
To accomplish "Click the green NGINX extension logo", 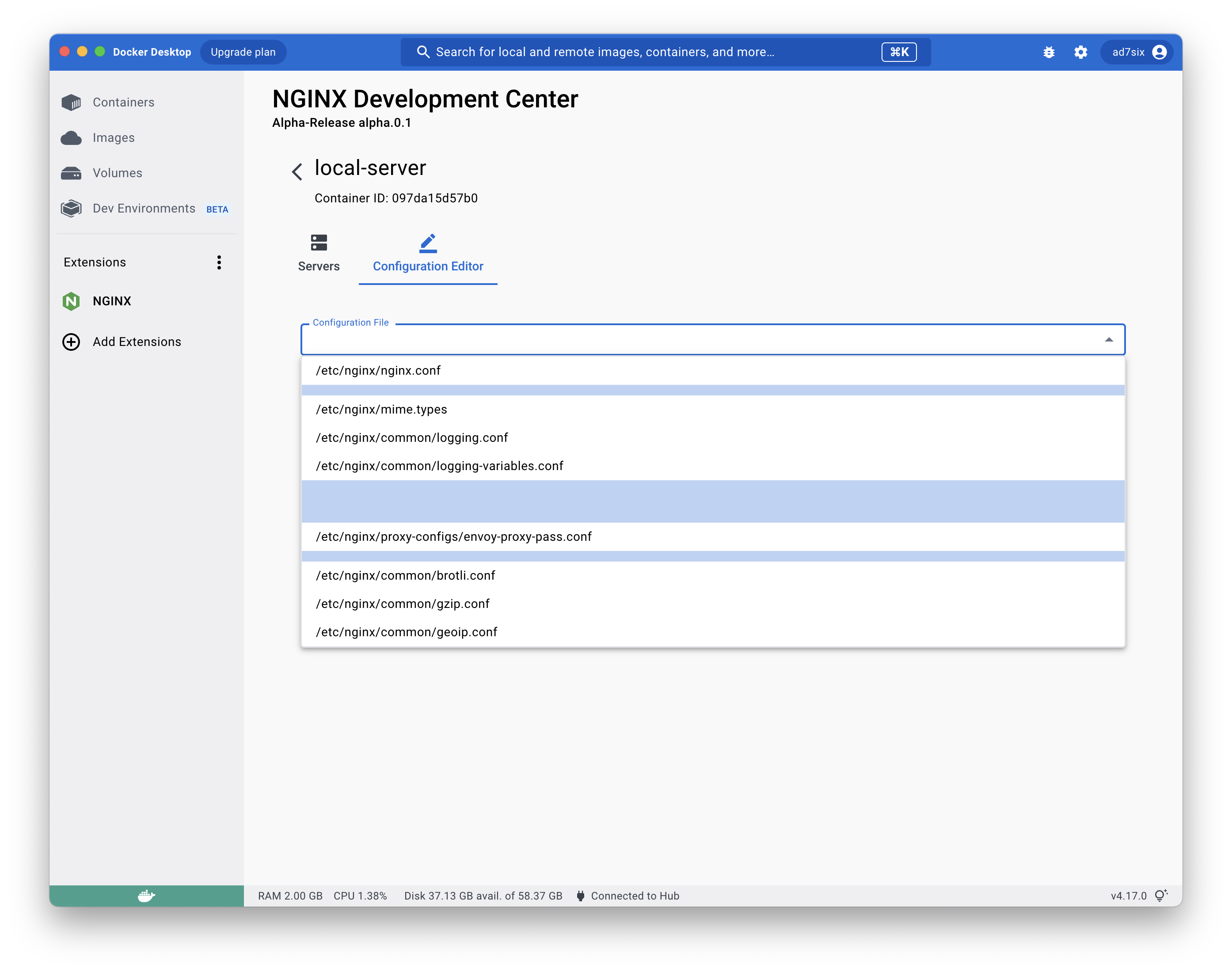I will click(x=71, y=301).
